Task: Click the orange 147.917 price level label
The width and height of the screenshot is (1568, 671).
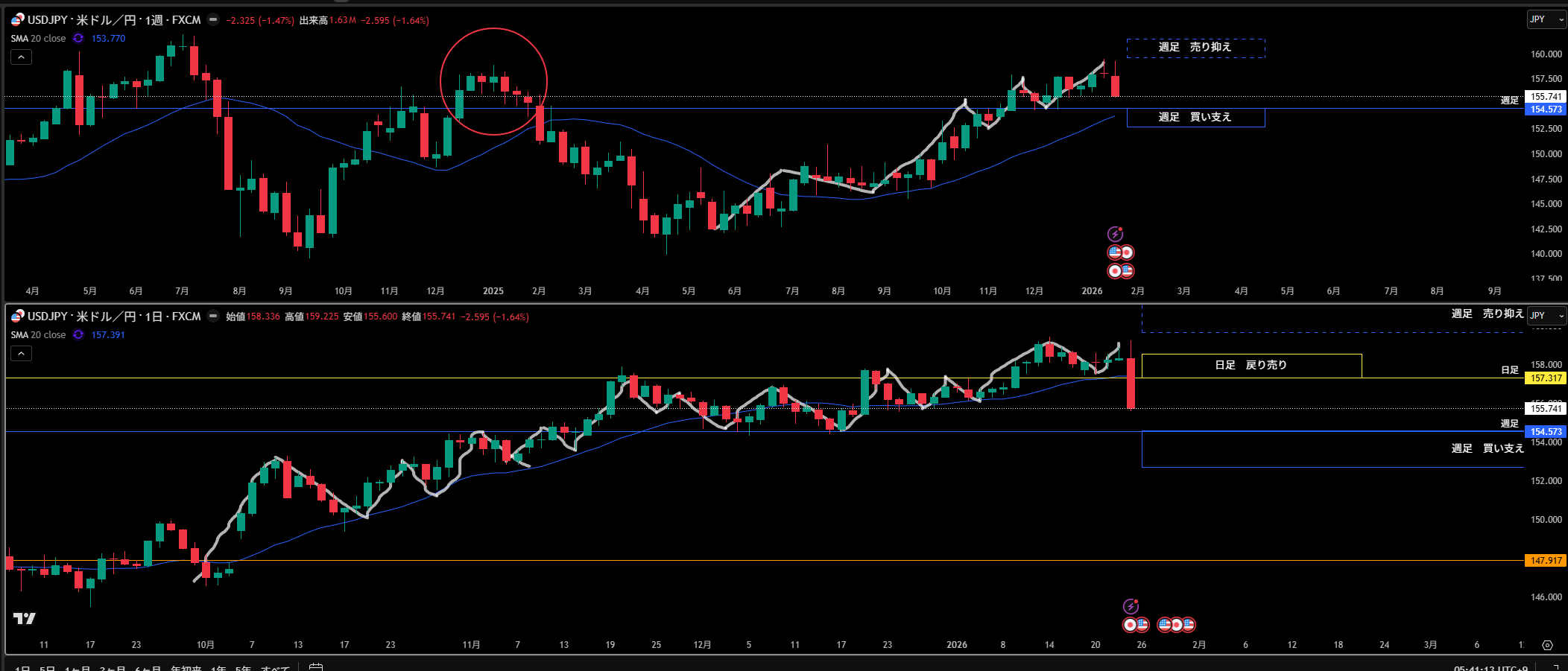Action: pyautogui.click(x=1546, y=561)
